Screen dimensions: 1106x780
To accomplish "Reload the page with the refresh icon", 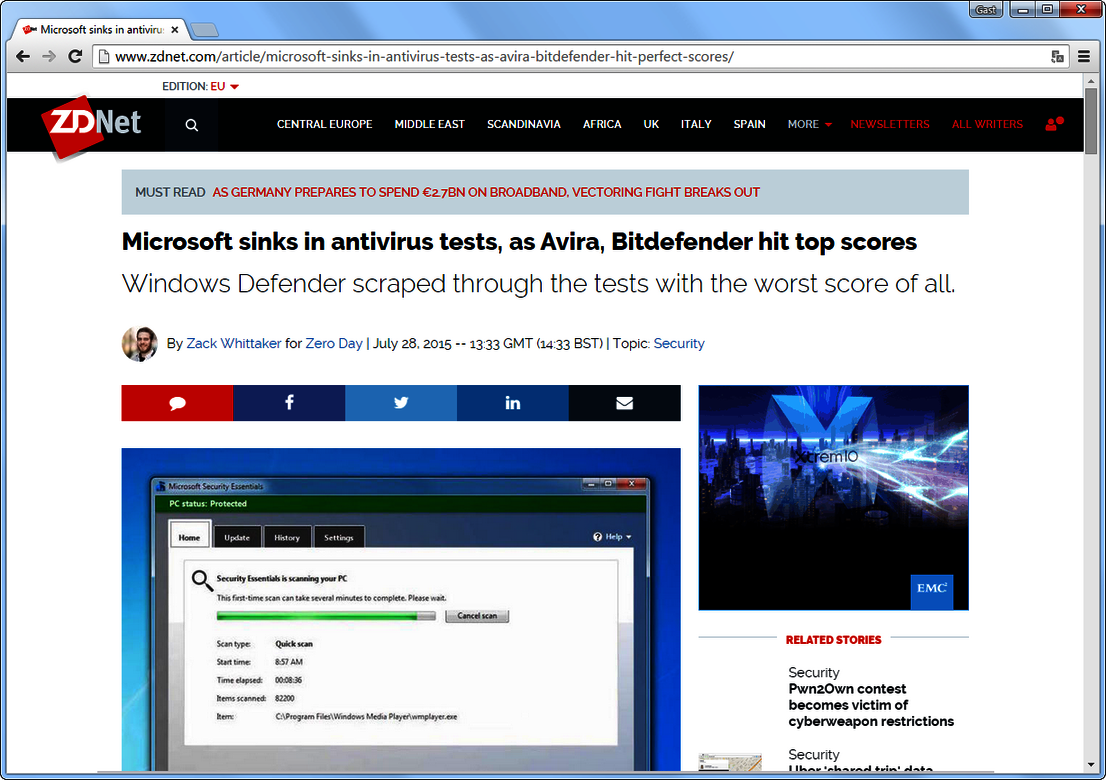I will pos(75,57).
